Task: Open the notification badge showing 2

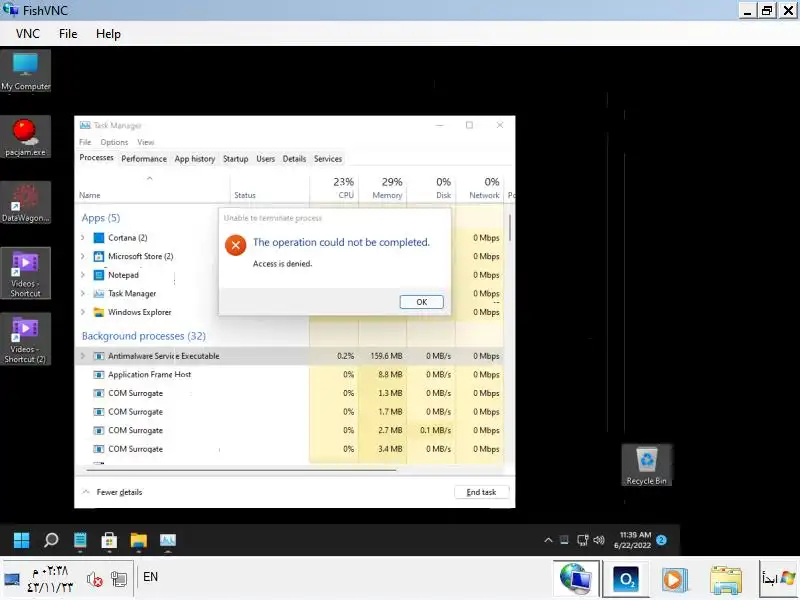Action: pos(662,540)
